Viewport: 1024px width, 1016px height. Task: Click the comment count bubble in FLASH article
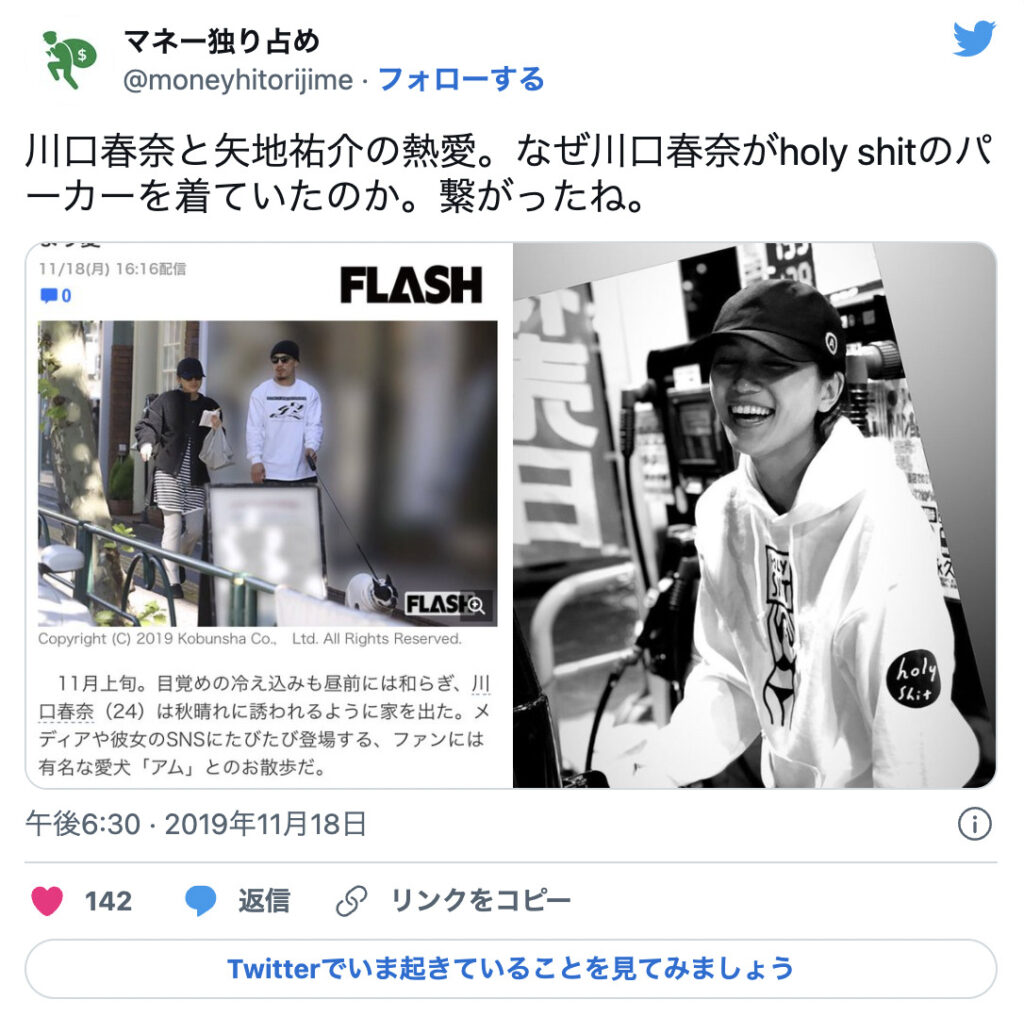[56, 296]
